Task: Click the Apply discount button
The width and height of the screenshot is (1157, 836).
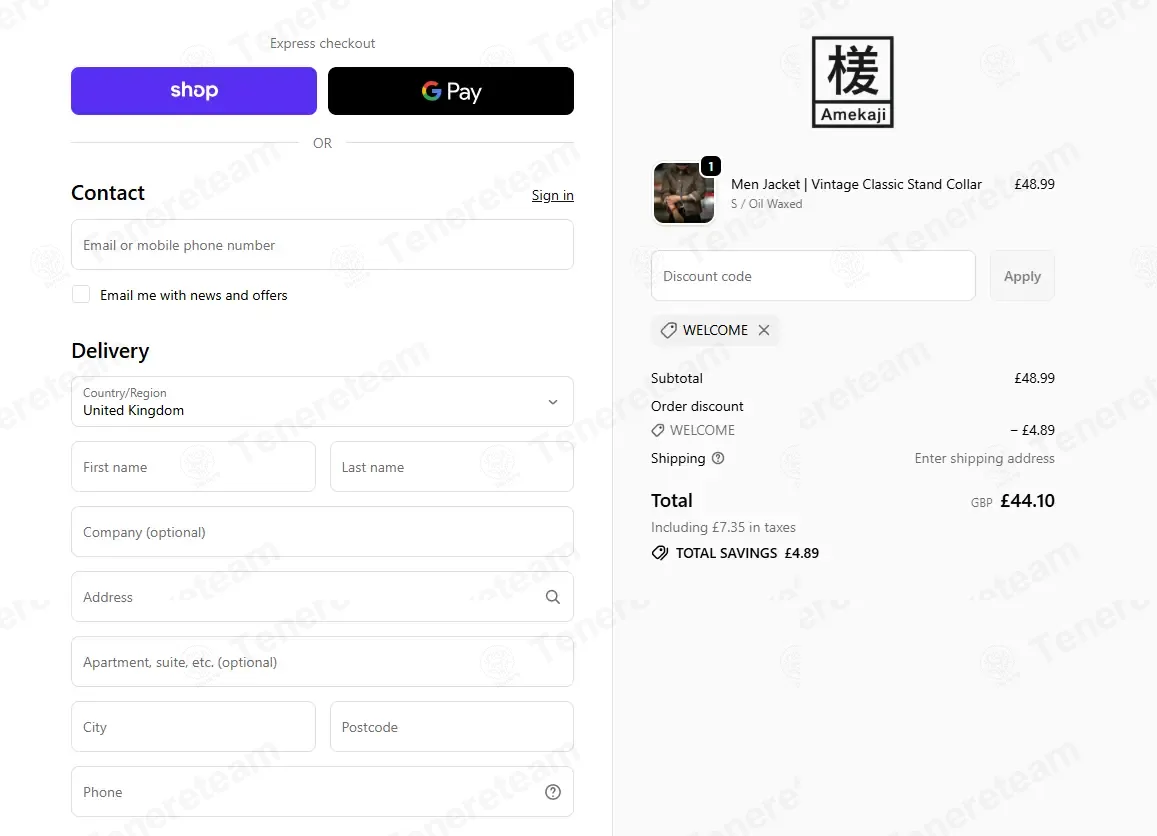Action: [1022, 276]
